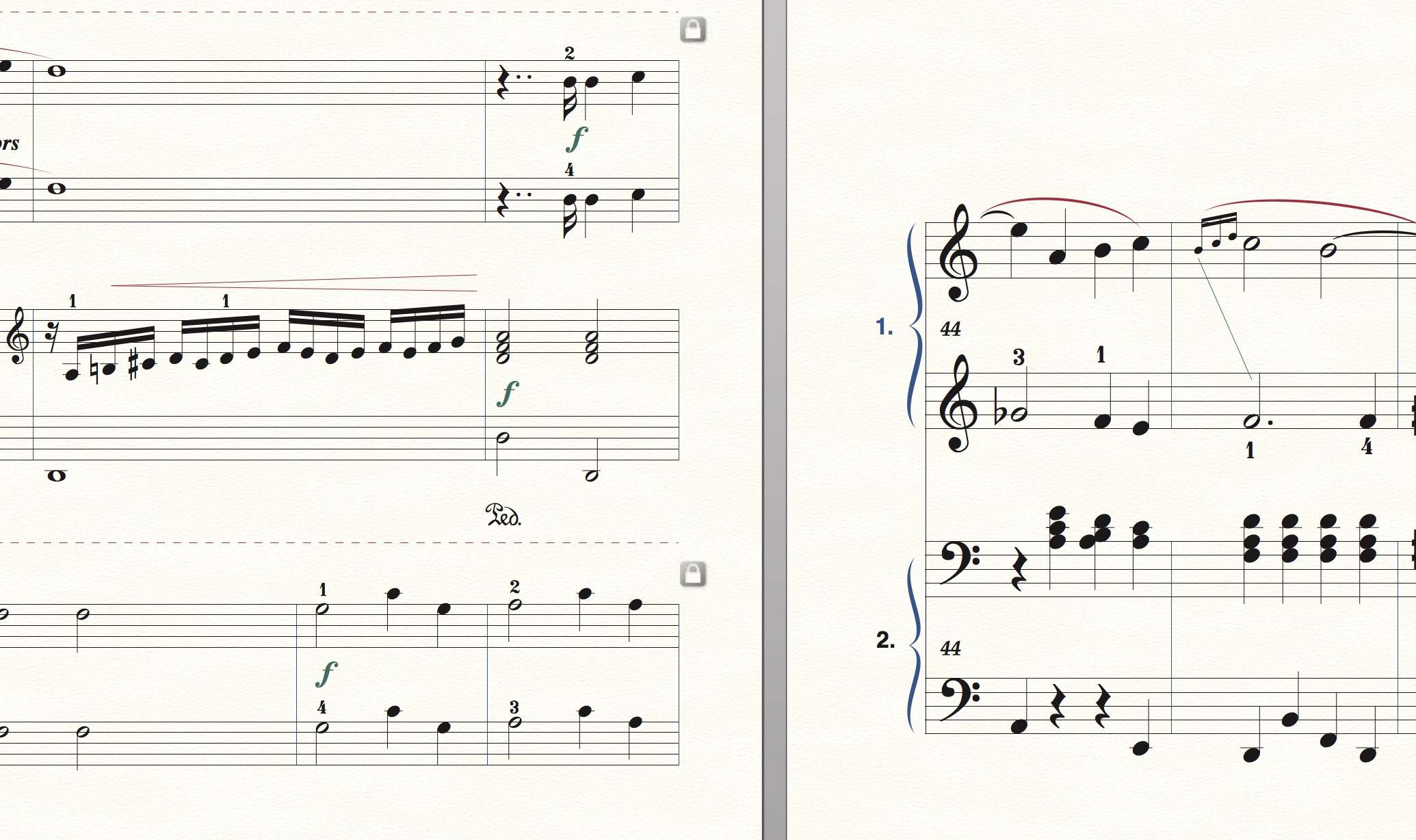Select the sixteenth rest after the treble clef
Screen dimensions: 1416x840
pyautogui.click(x=51, y=338)
